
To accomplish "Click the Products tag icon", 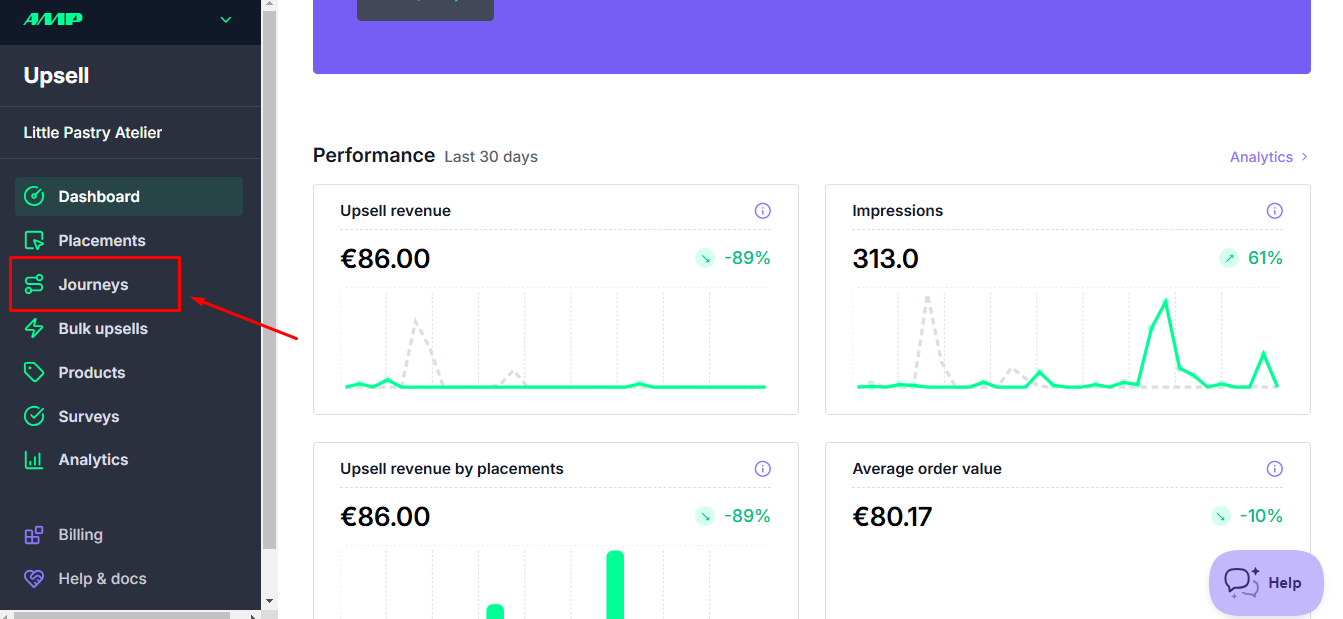I will [x=34, y=372].
